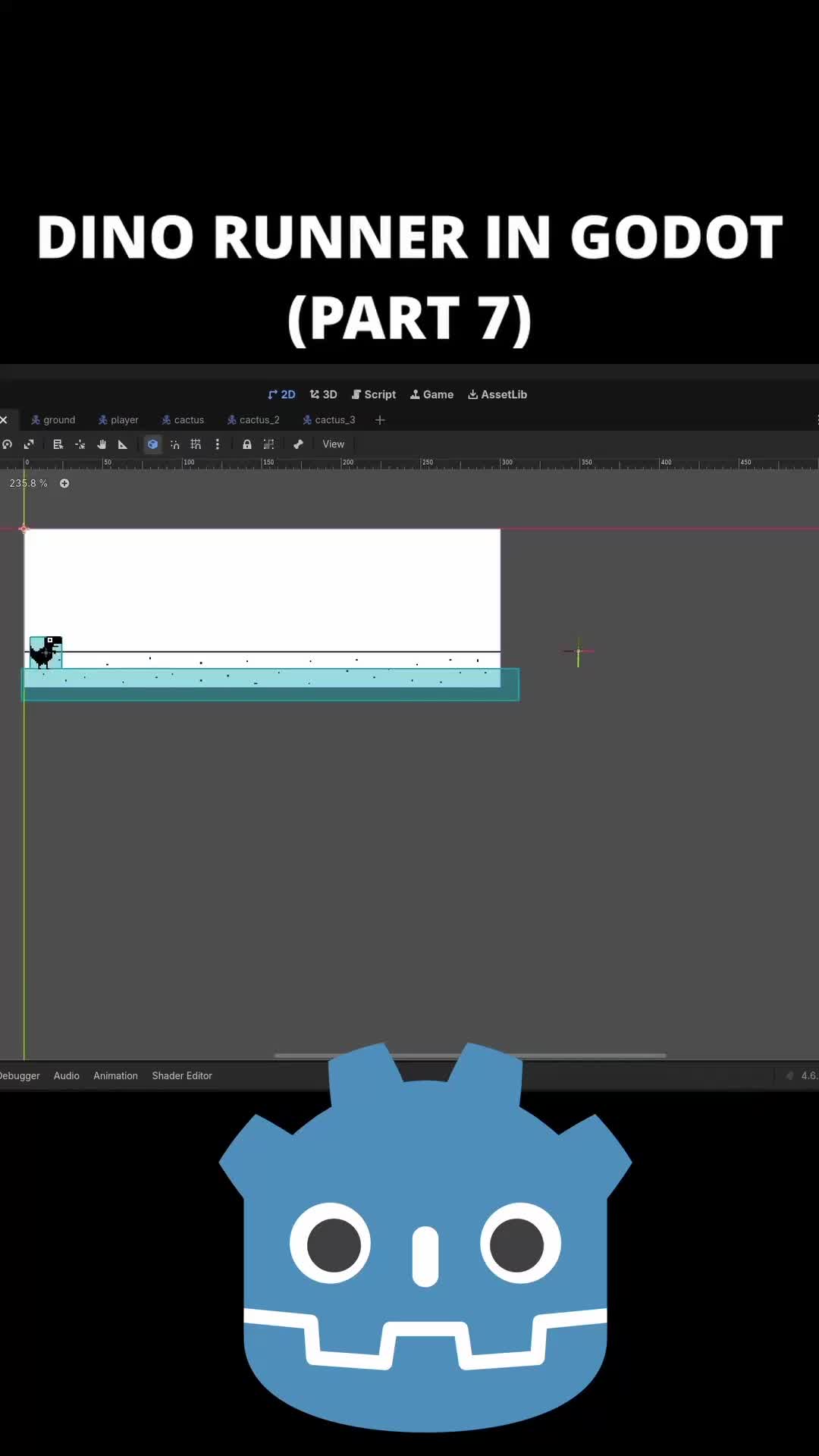Add a new scene tab with plus

380,420
